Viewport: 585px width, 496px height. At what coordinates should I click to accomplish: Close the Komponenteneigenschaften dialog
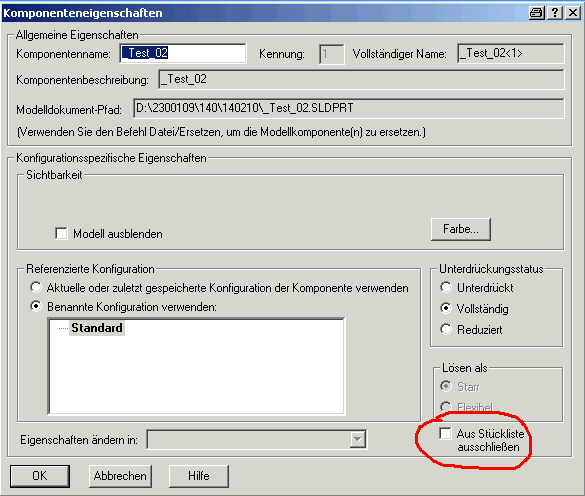tap(573, 13)
